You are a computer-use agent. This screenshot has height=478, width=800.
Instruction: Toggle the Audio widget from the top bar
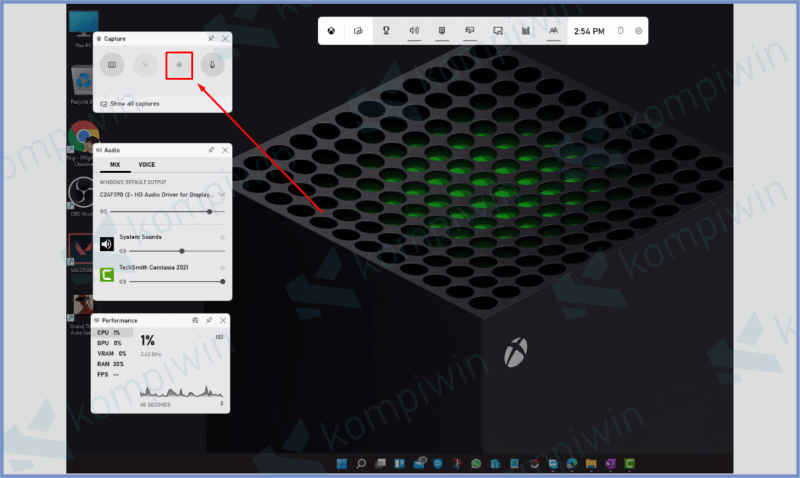click(414, 31)
